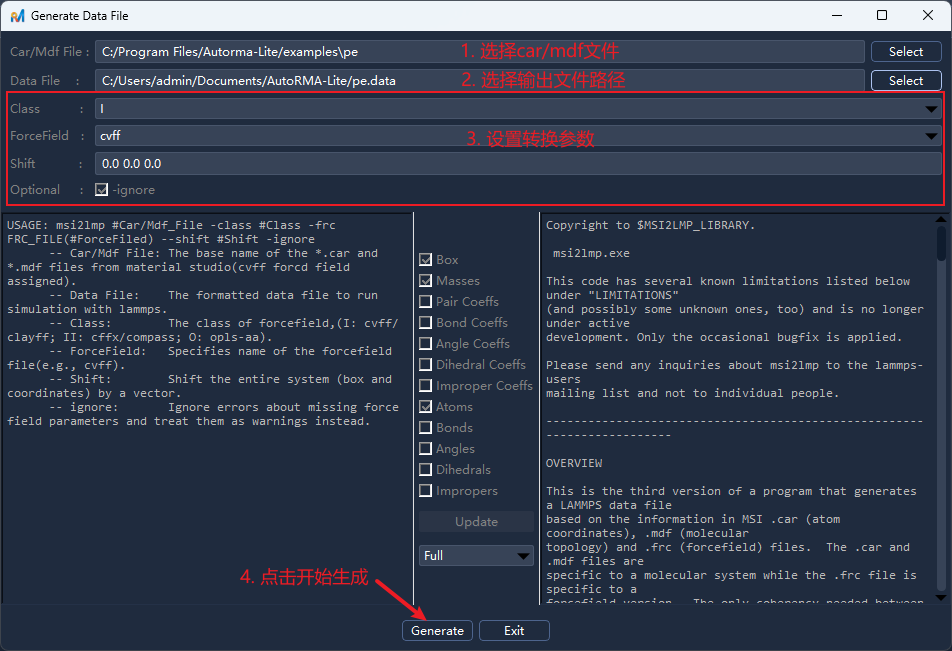Select the Car/Mdf file with Select button

click(905, 51)
